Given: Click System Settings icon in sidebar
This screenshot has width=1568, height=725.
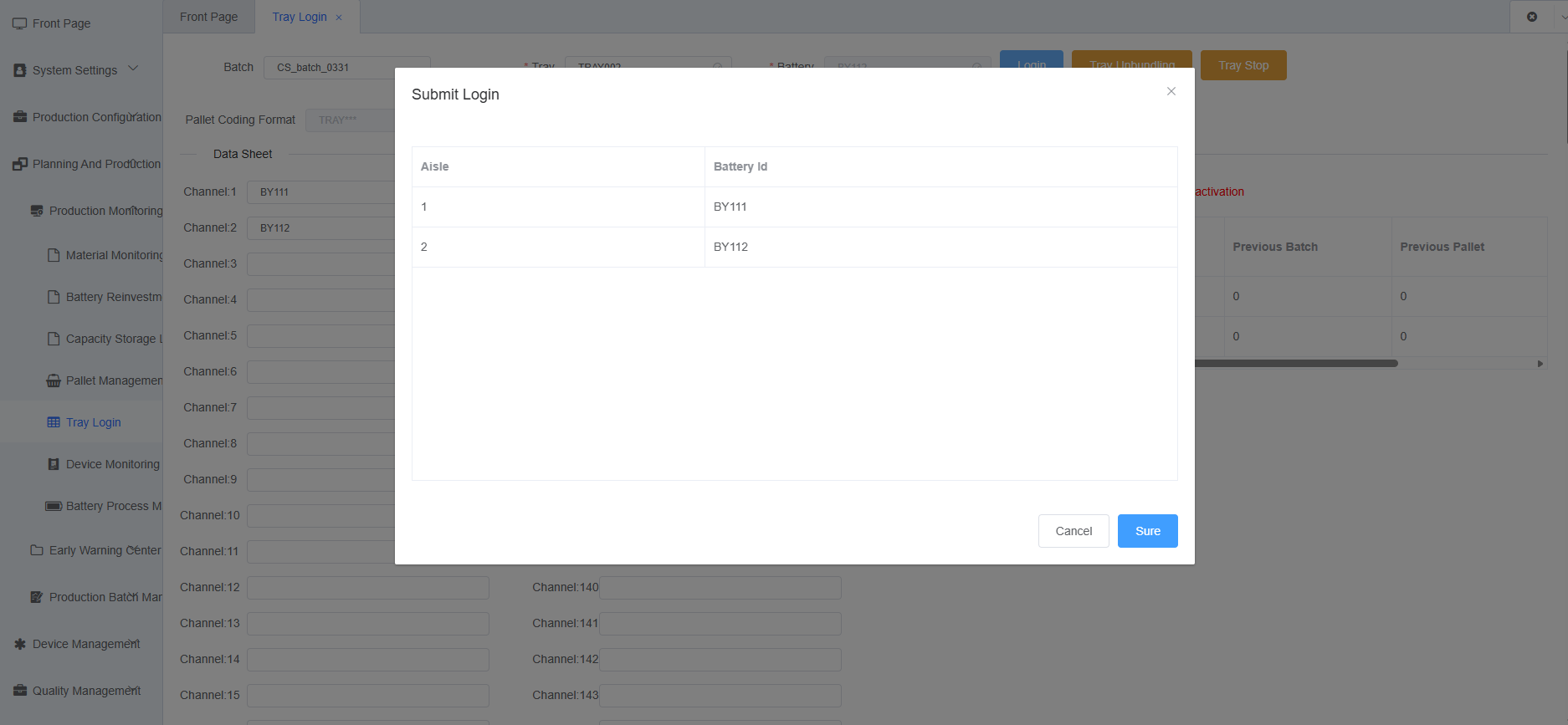Looking at the screenshot, I should point(20,70).
